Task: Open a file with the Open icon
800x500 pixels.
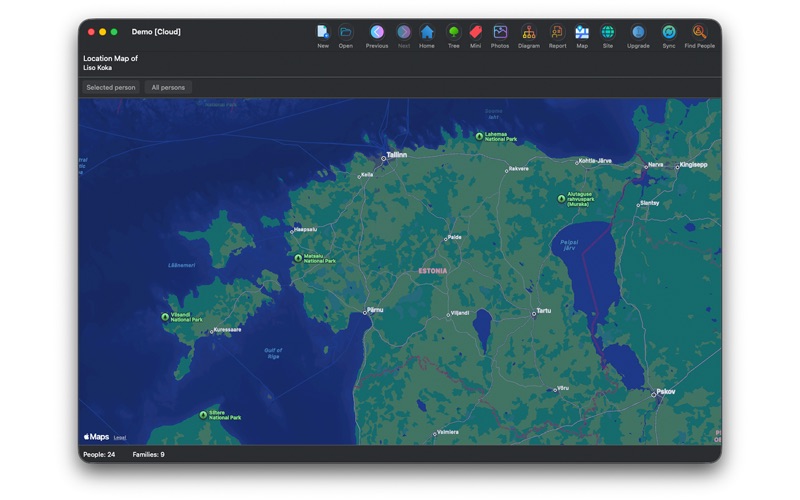Action: [x=345, y=32]
